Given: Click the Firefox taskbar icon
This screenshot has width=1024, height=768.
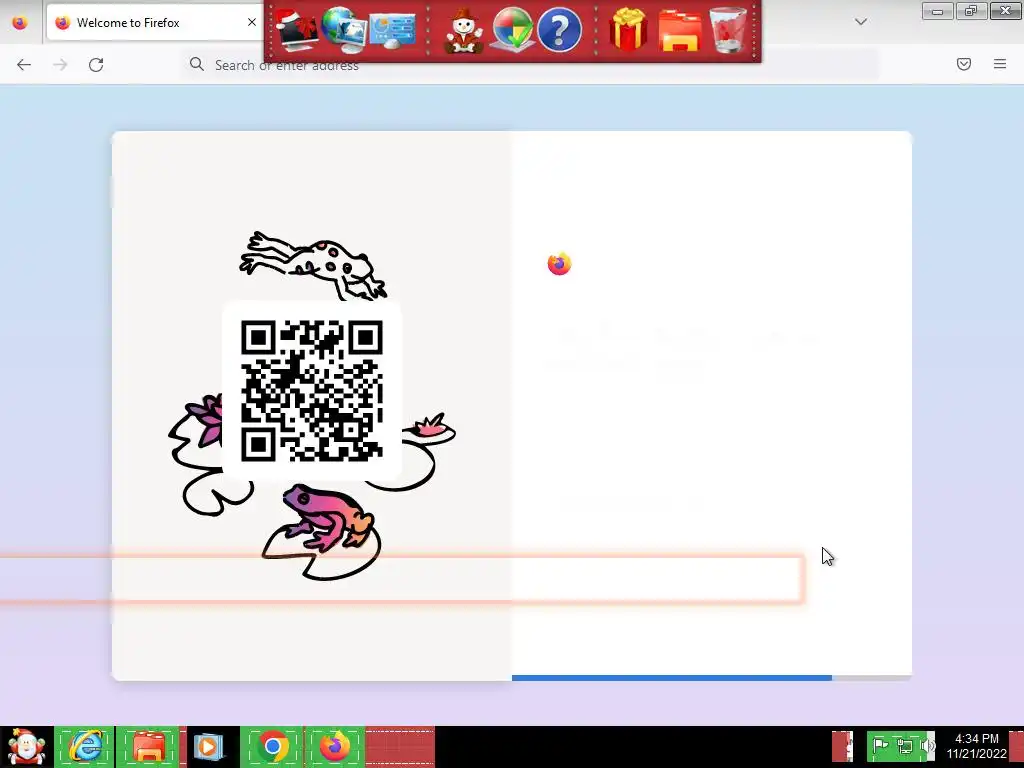Looking at the screenshot, I should click(x=334, y=746).
